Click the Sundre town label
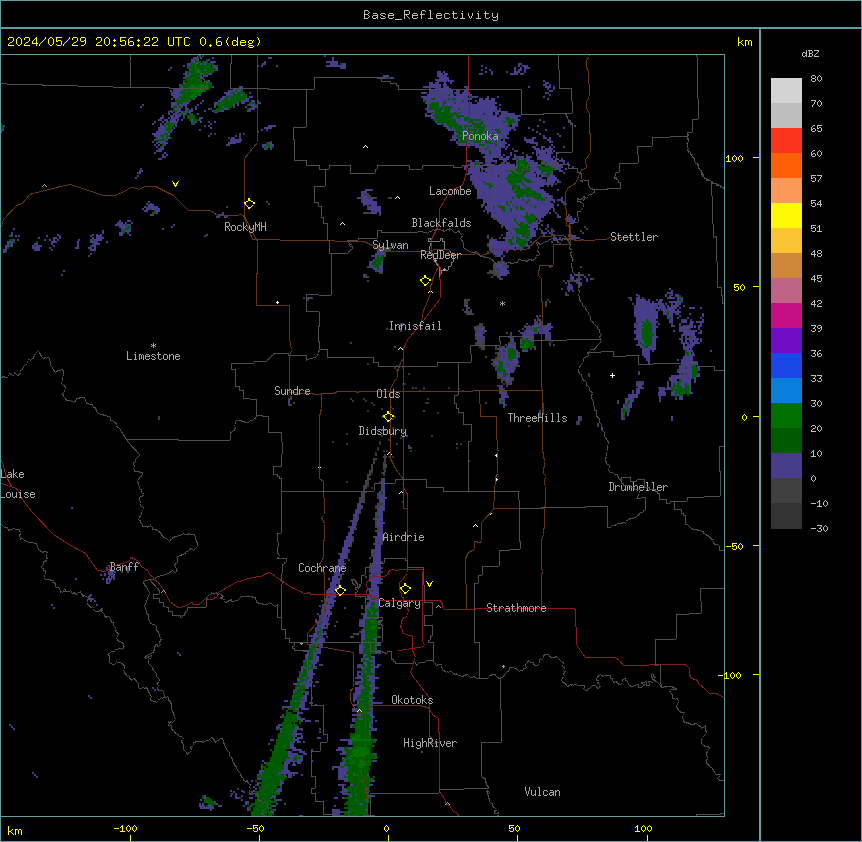862x842 pixels. click(x=292, y=391)
